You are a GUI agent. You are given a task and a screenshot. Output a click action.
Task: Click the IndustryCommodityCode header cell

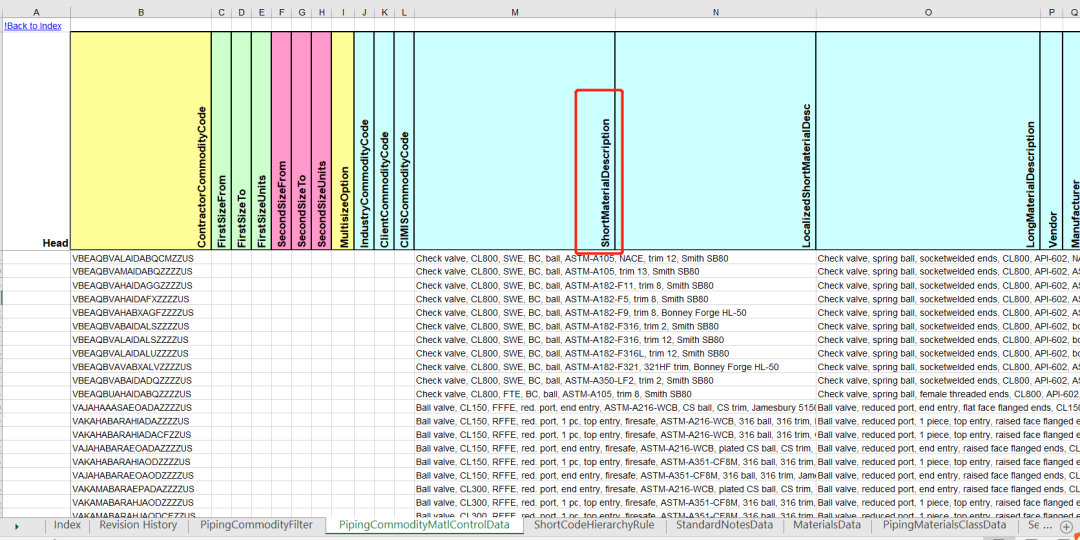(364, 141)
